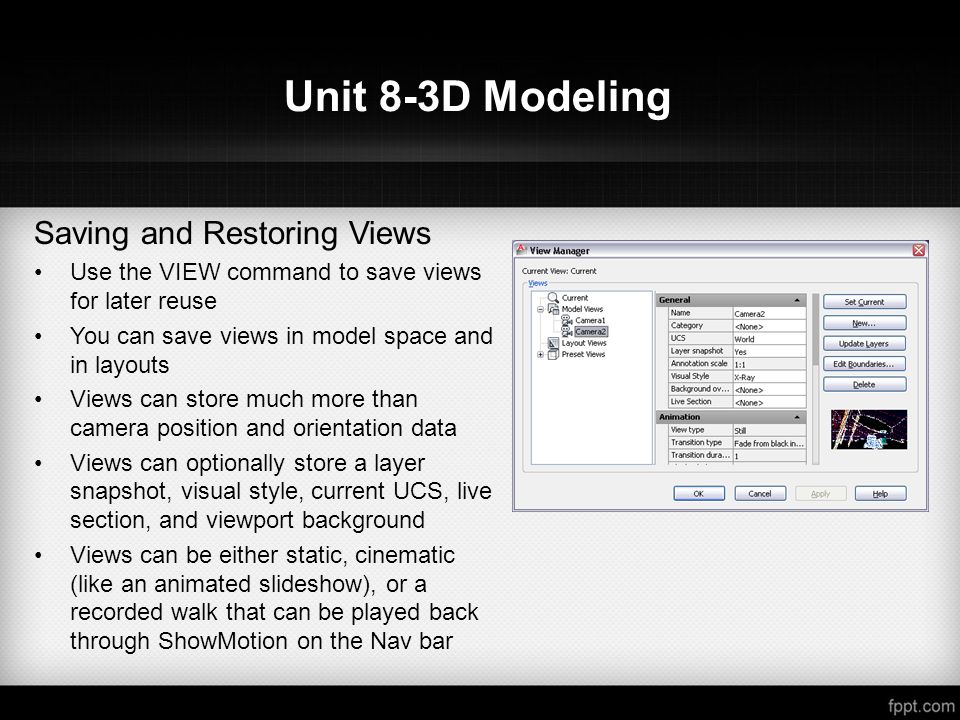Click the New... button
This screenshot has width=960, height=720.
864,323
